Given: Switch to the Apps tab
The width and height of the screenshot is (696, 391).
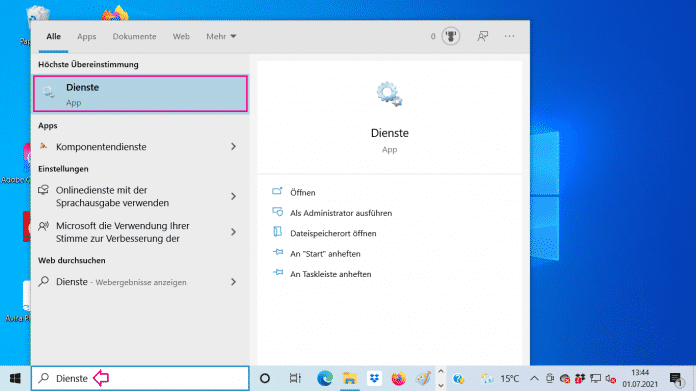Looking at the screenshot, I should tap(87, 36).
